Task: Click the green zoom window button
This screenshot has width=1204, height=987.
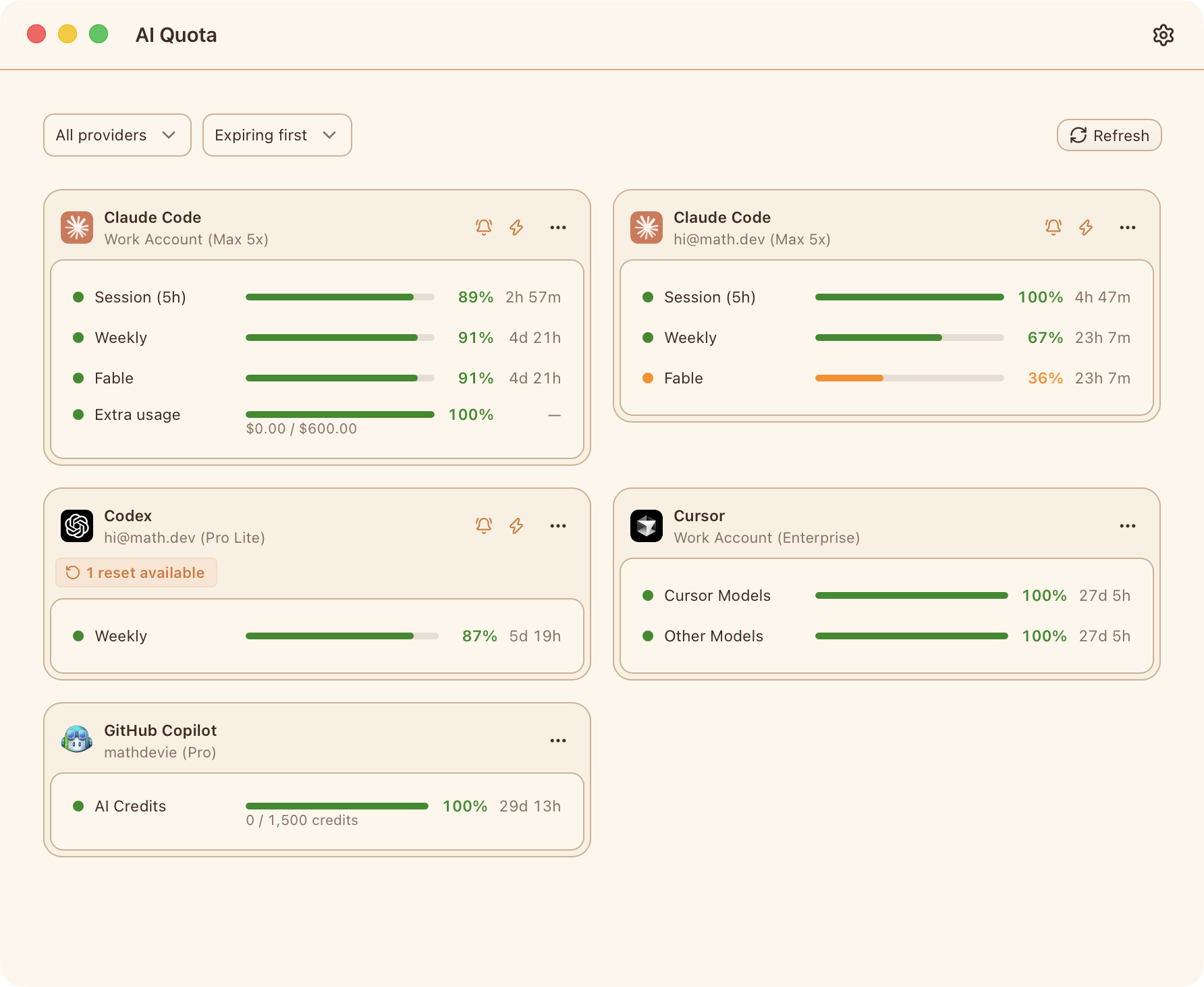Action: (99, 34)
